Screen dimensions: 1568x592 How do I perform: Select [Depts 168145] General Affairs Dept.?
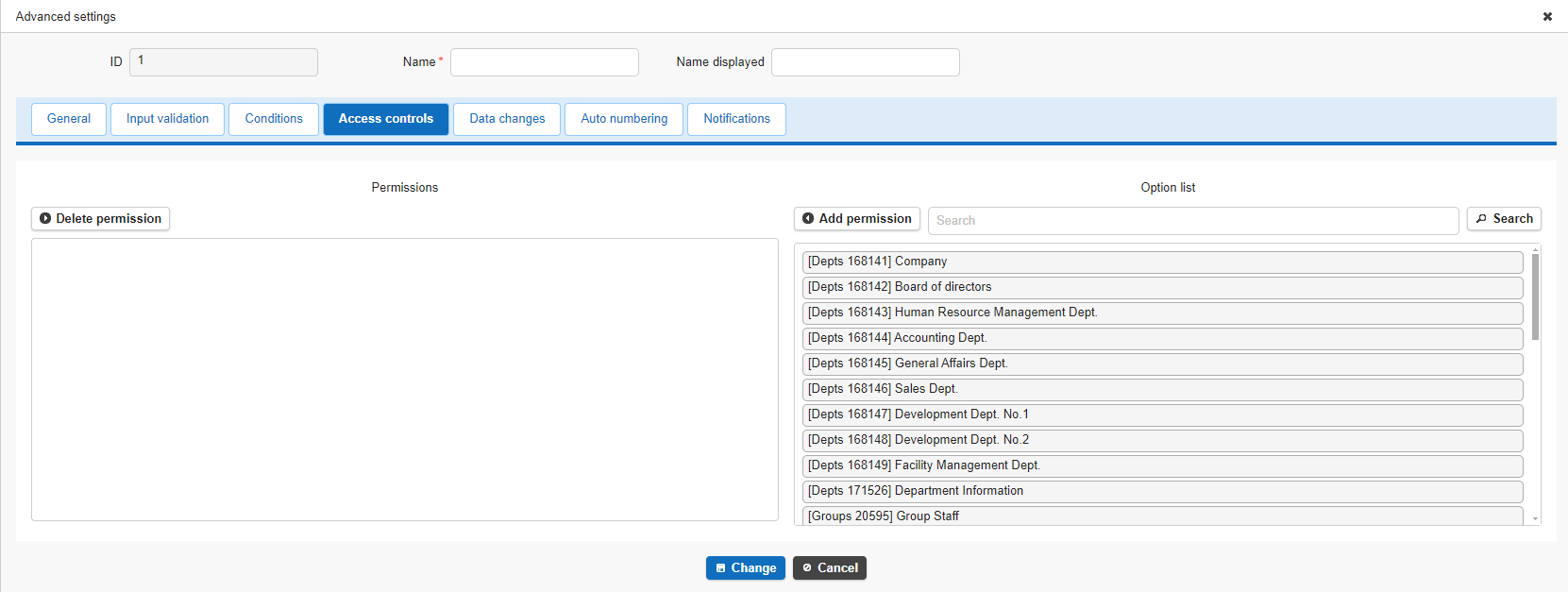1162,364
